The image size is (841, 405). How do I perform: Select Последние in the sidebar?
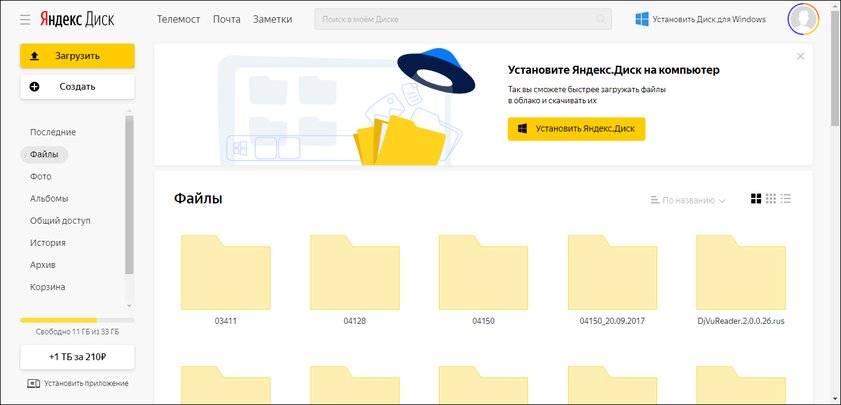[53, 132]
